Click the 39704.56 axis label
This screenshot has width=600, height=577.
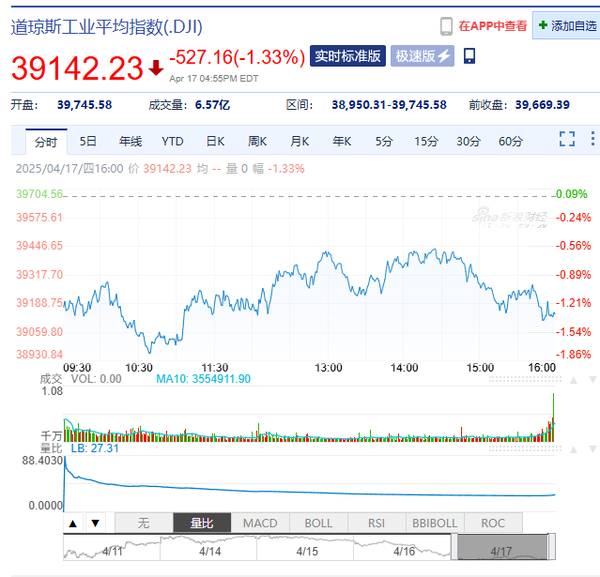pyautogui.click(x=39, y=194)
